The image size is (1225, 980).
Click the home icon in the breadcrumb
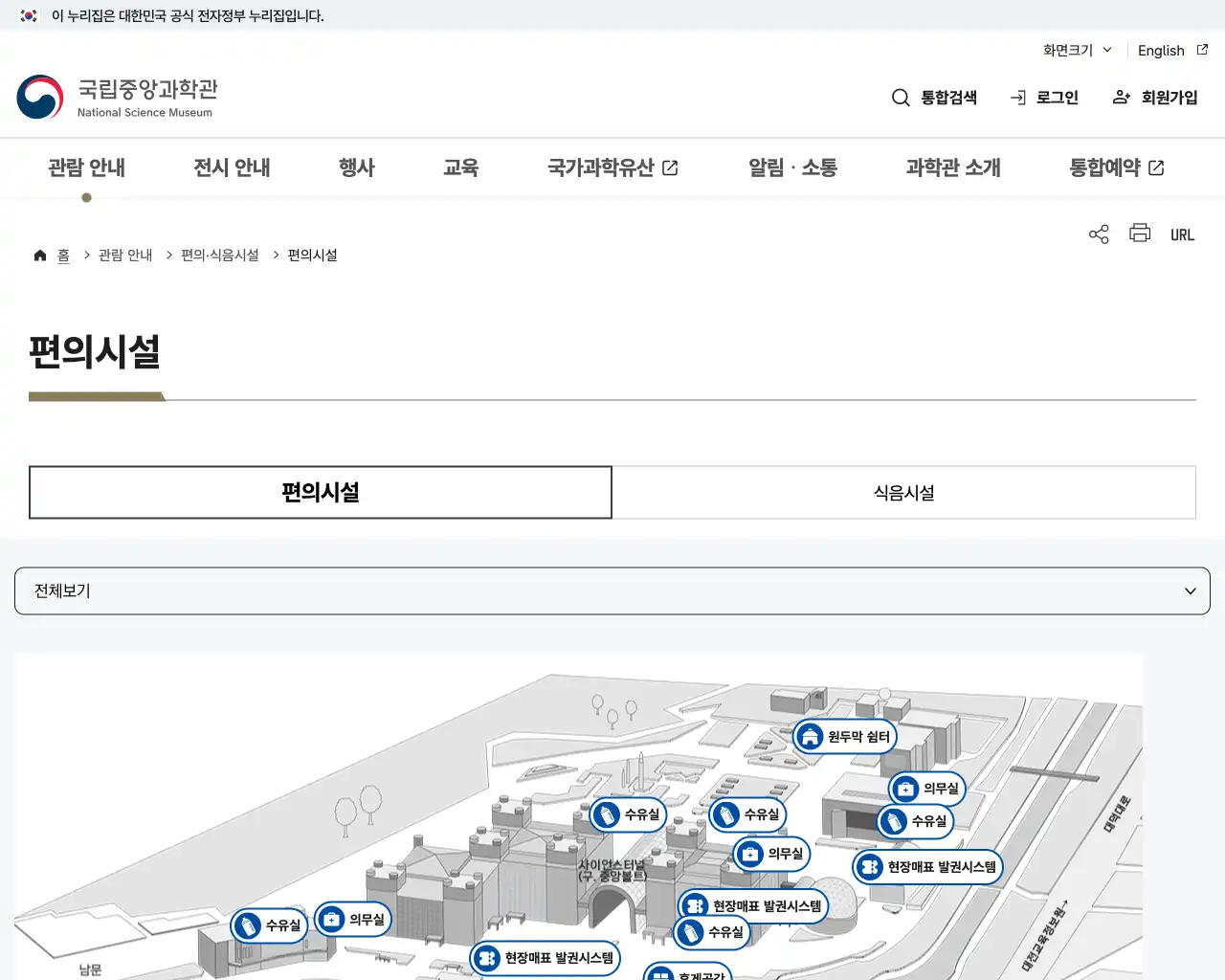pyautogui.click(x=40, y=255)
